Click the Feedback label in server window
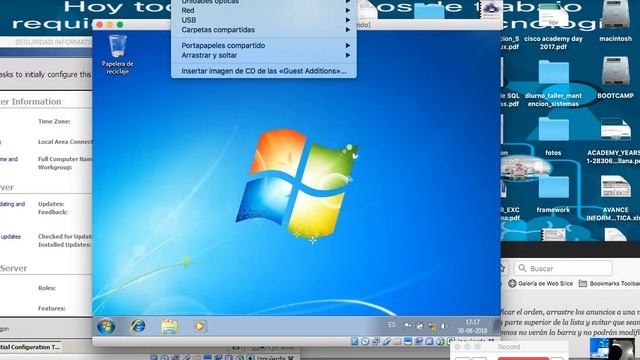 point(53,212)
